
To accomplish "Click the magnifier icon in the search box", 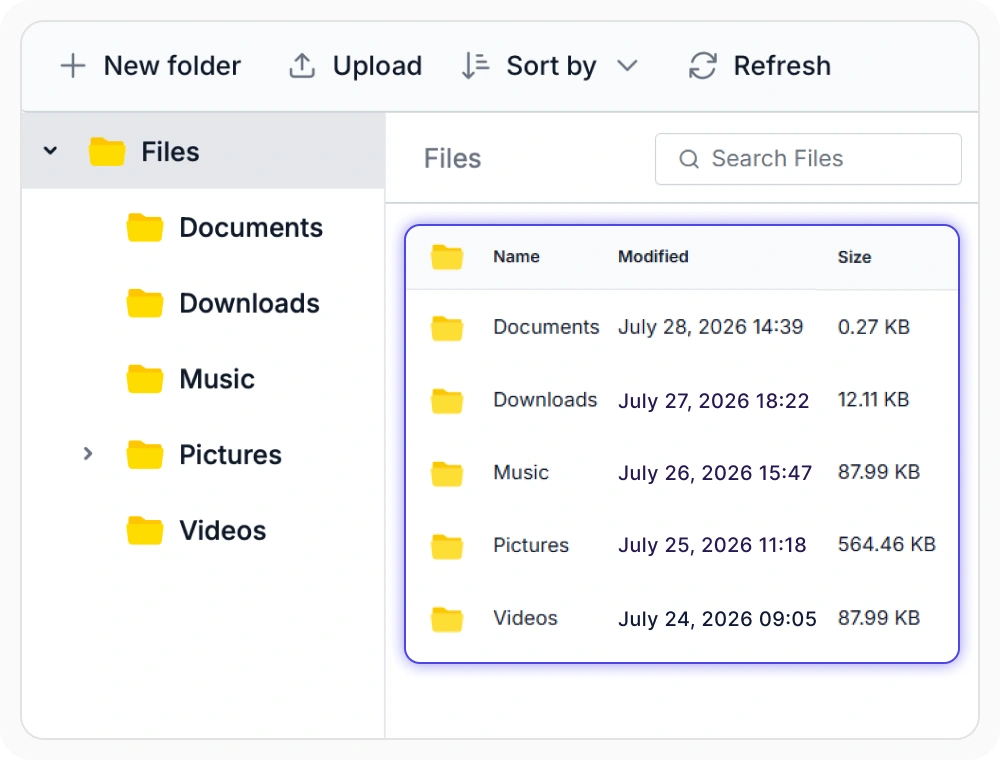I will click(689, 159).
